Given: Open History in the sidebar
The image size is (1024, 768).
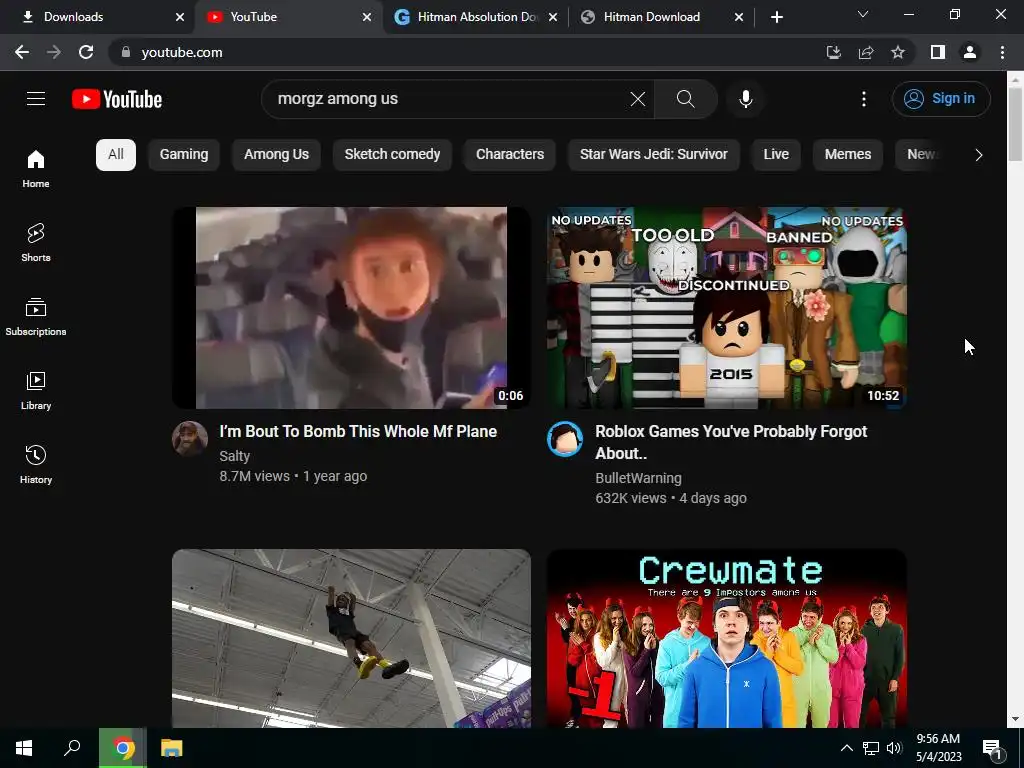Looking at the screenshot, I should pyautogui.click(x=36, y=464).
